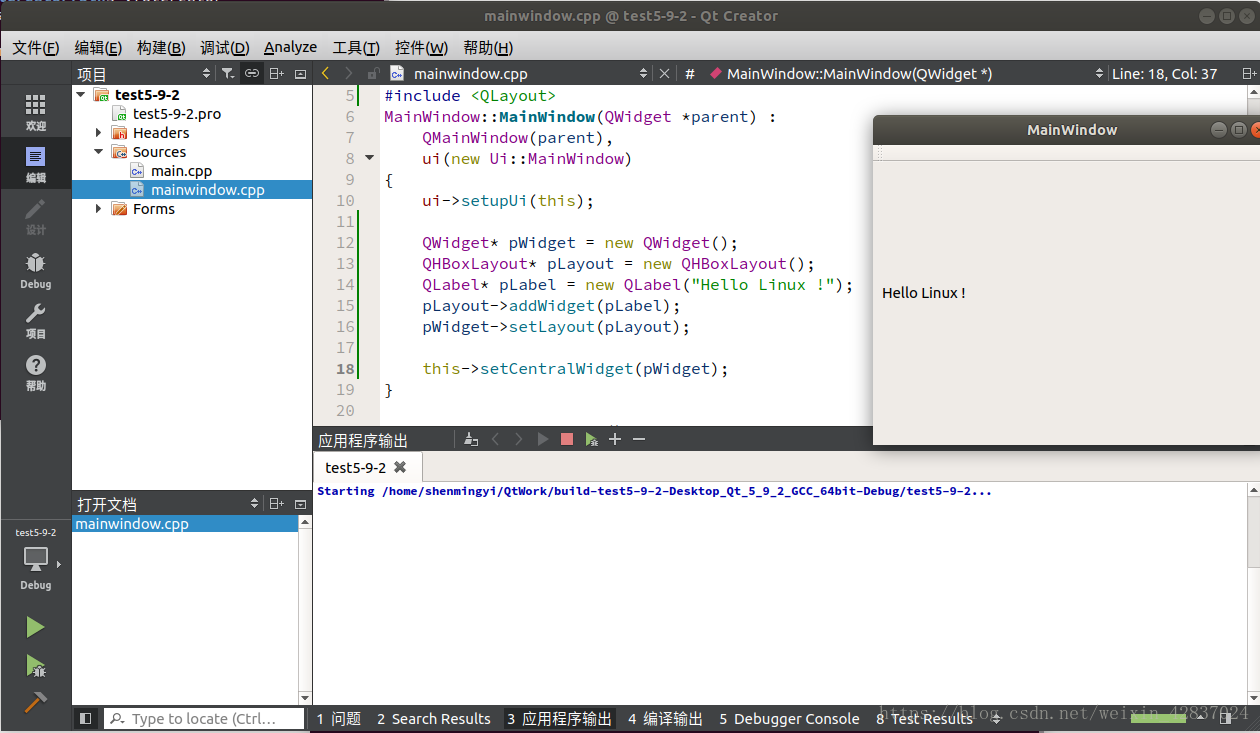Fold the code block at line 8

[x=369, y=158]
